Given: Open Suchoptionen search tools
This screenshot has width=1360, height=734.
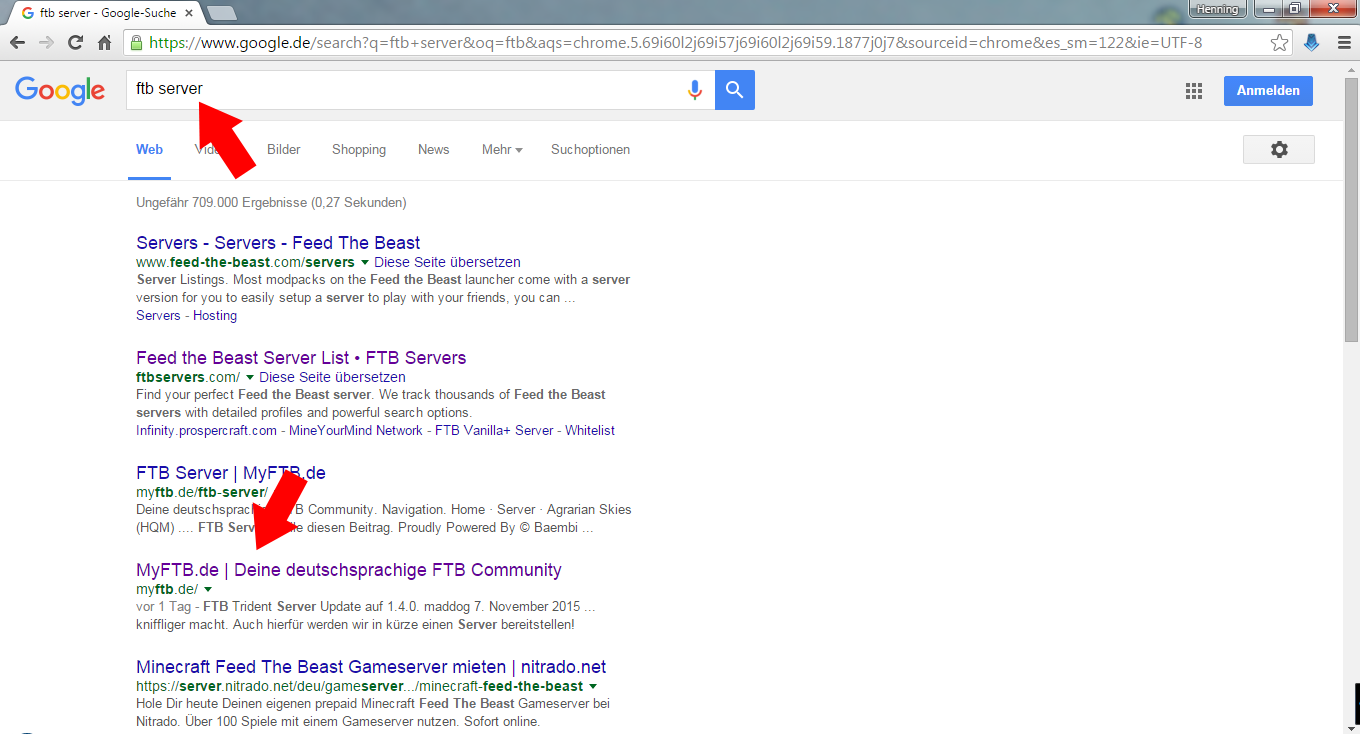Looking at the screenshot, I should point(590,150).
